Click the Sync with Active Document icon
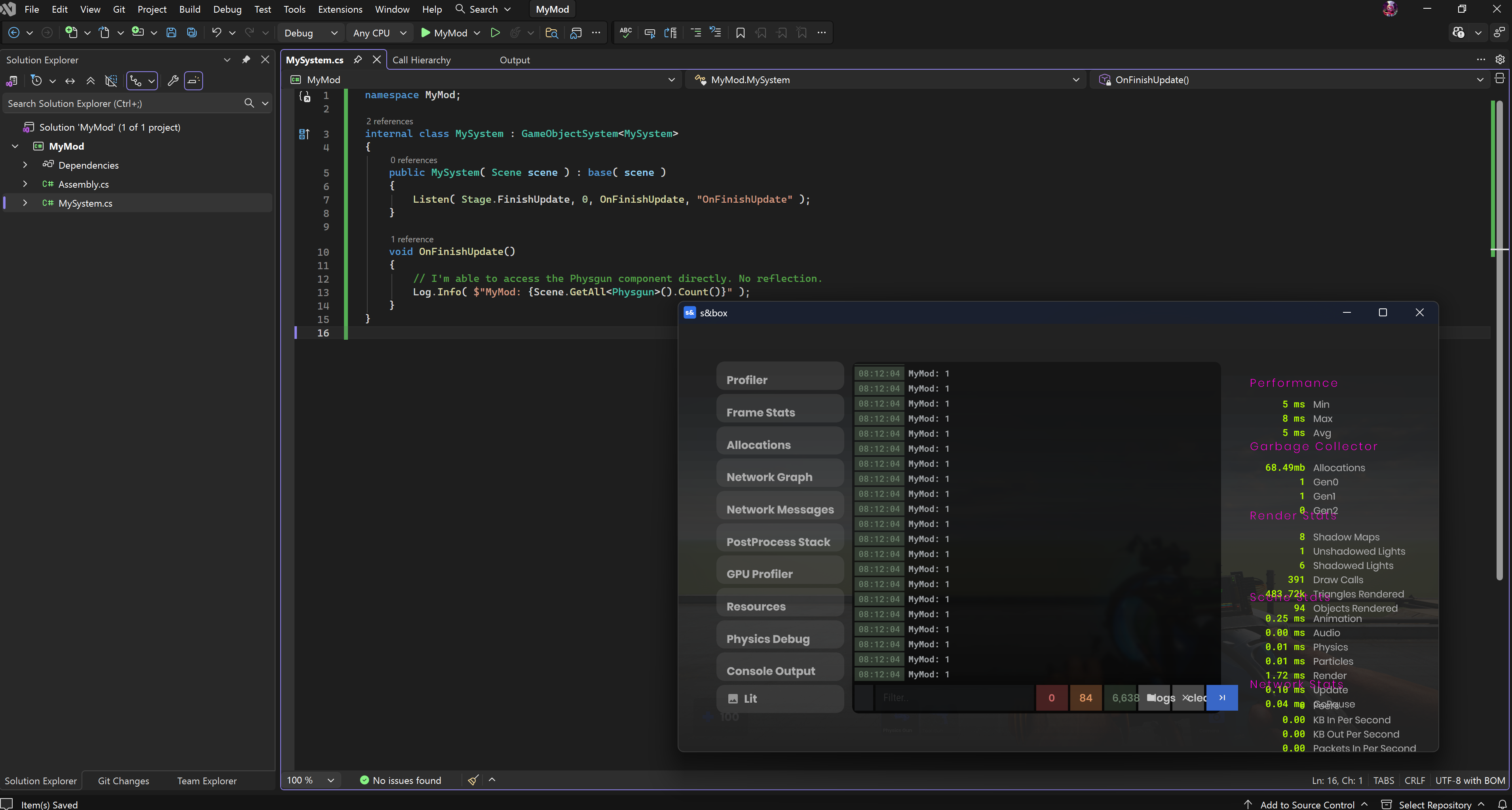 point(70,81)
